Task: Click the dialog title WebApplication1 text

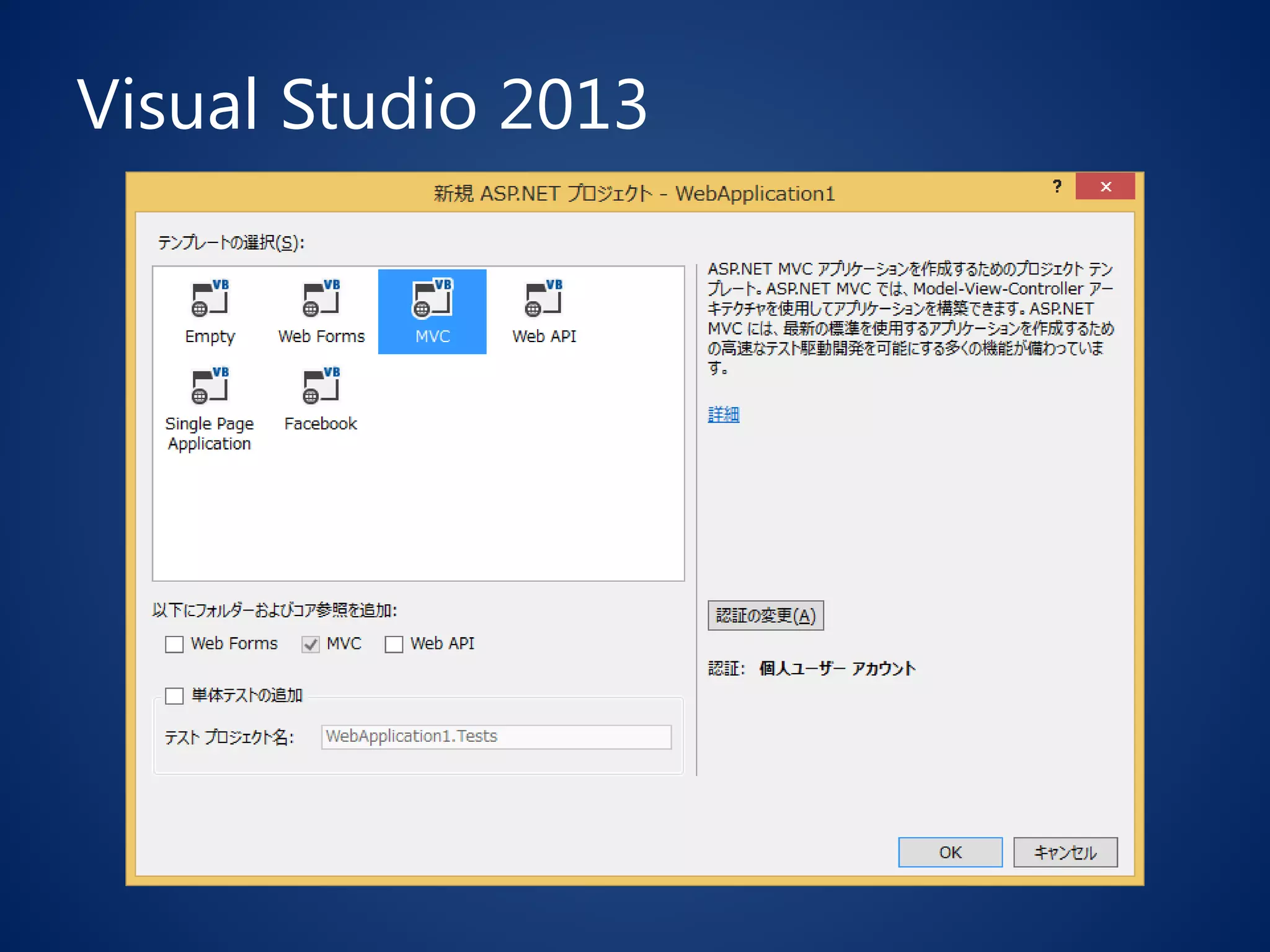Action: tap(755, 193)
